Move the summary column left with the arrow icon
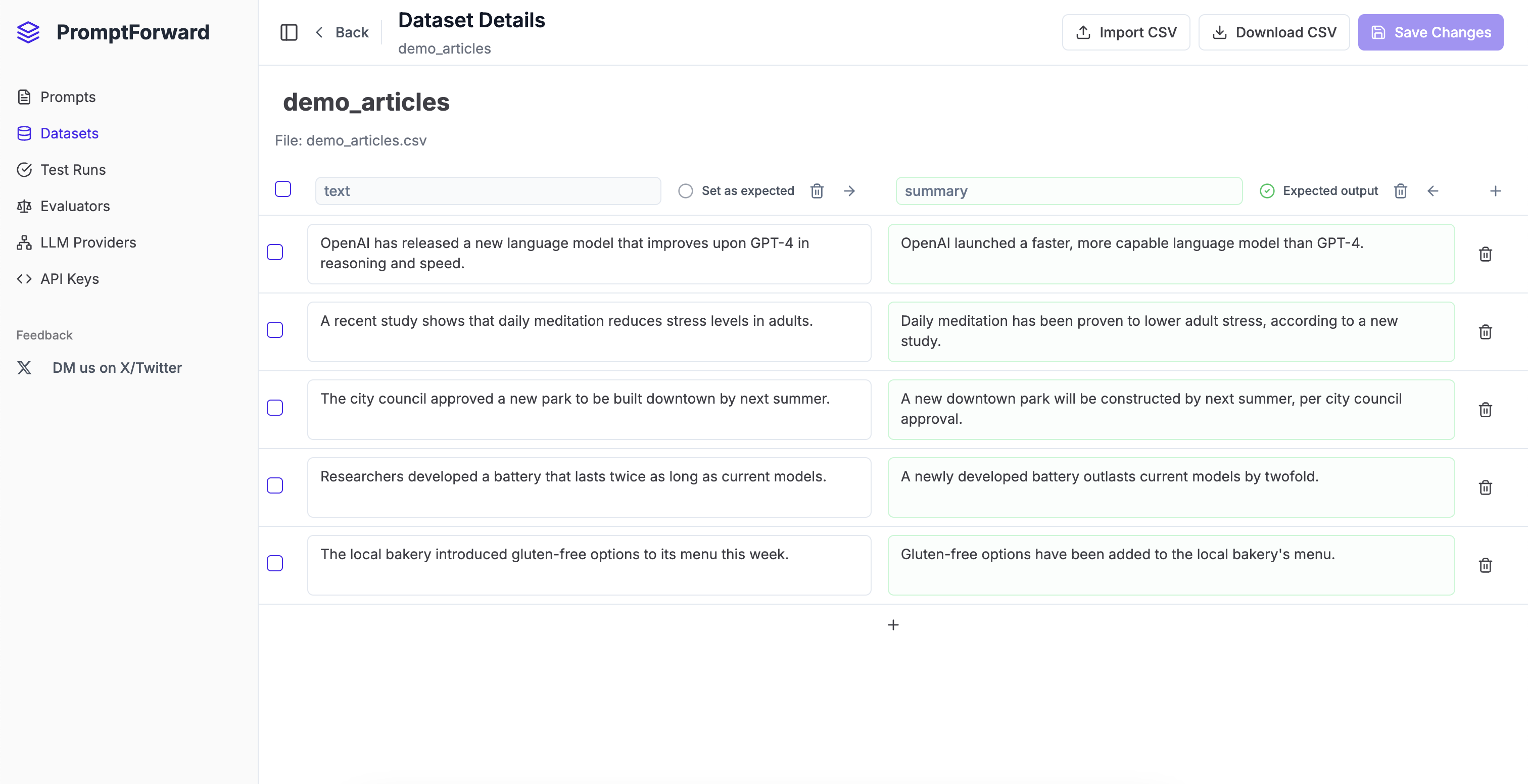 point(1433,191)
